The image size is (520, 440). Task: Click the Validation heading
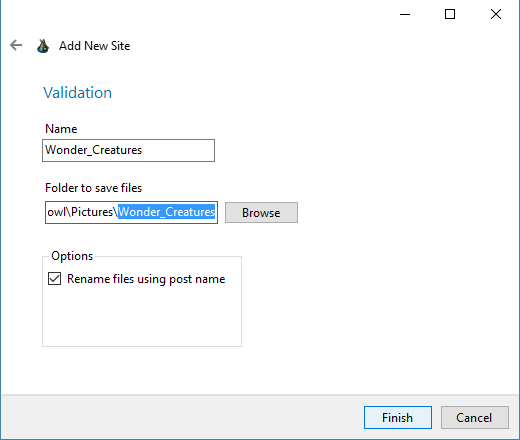(x=77, y=93)
